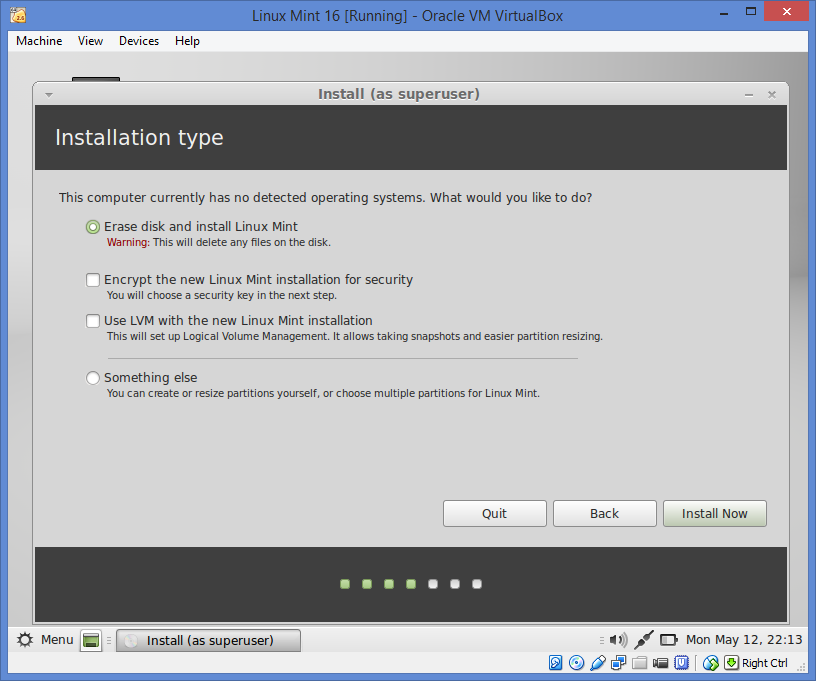The height and width of the screenshot is (681, 816).
Task: Click the last white progress step dot
Action: [477, 584]
